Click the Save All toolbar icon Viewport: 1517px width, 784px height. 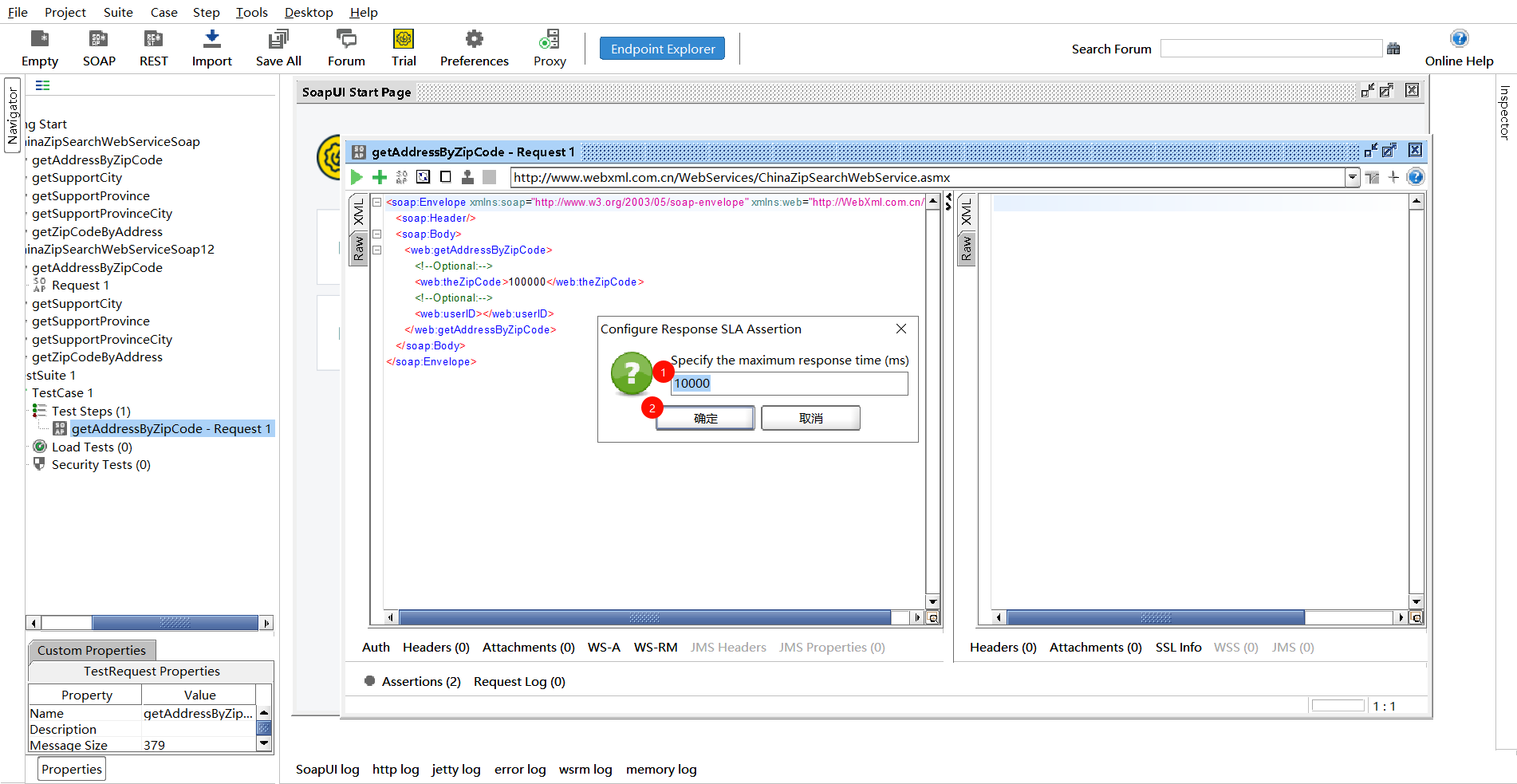click(x=278, y=48)
